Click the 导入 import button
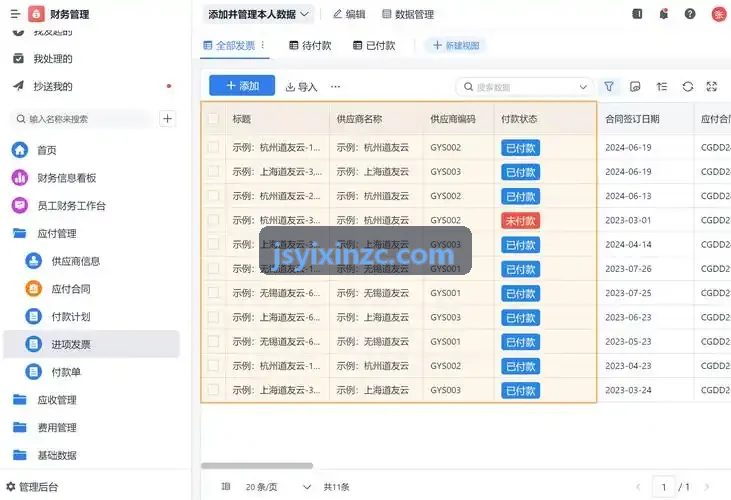Image resolution: width=731 pixels, height=500 pixels. coord(301,87)
